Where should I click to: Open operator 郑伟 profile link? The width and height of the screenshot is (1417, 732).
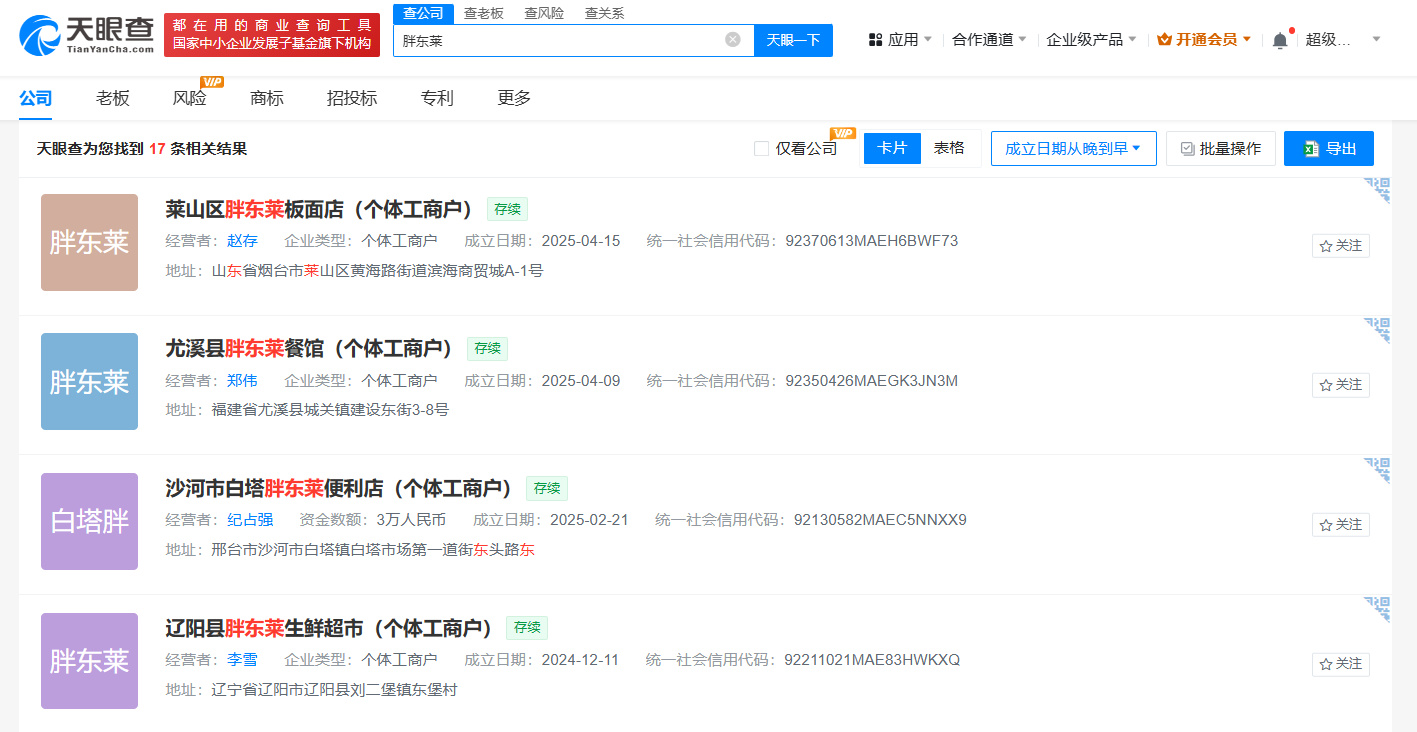click(242, 381)
